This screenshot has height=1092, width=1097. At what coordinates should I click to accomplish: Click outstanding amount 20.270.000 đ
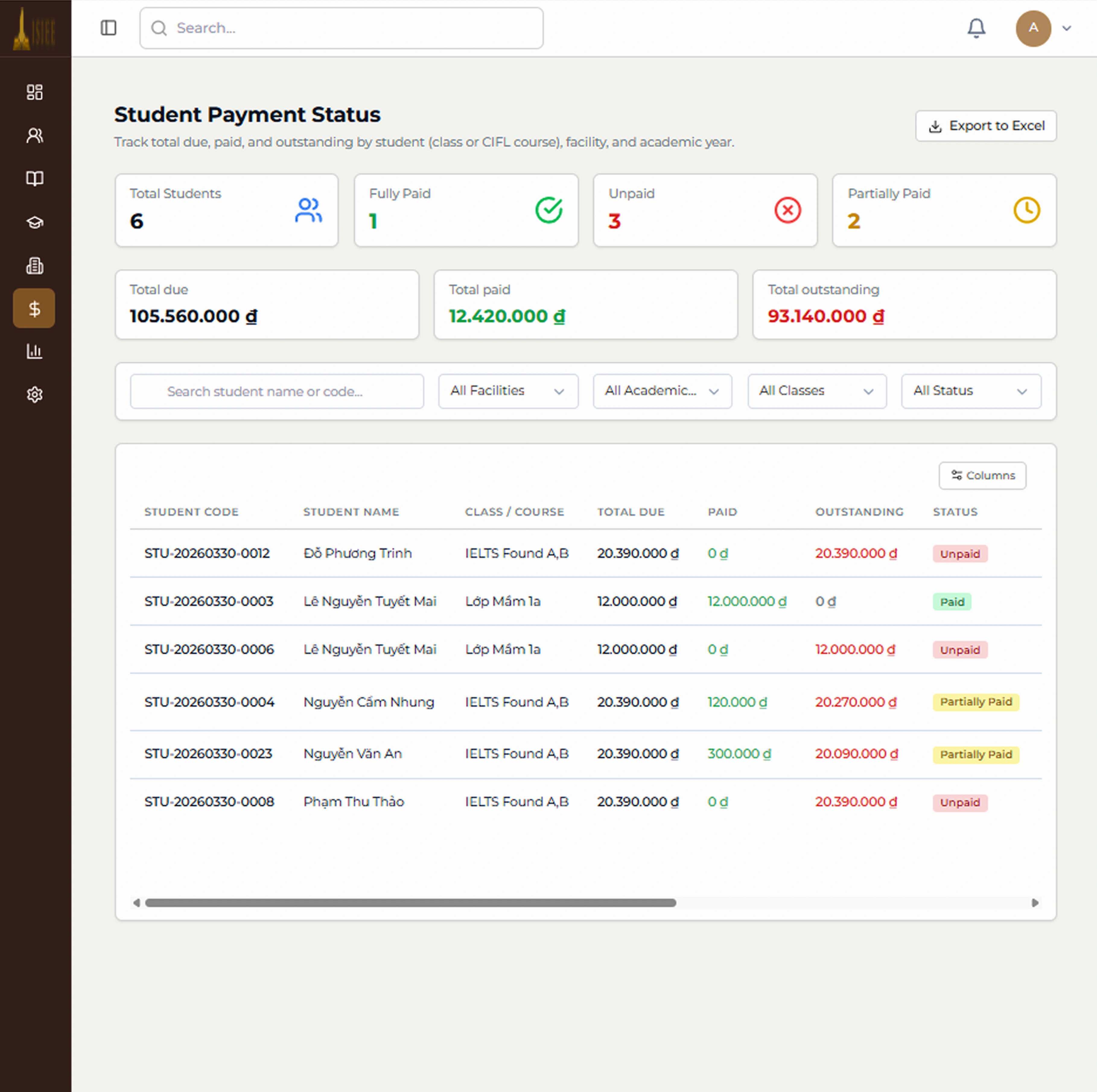[856, 702]
